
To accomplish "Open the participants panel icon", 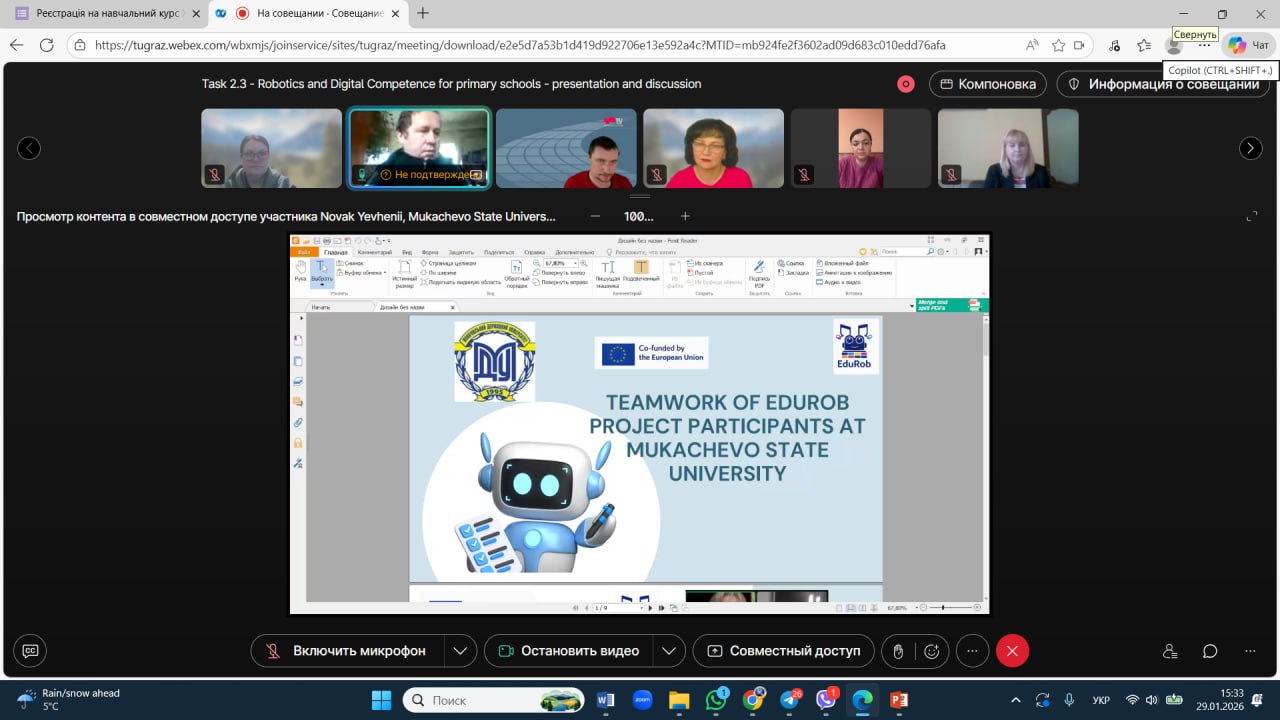I will (1170, 651).
